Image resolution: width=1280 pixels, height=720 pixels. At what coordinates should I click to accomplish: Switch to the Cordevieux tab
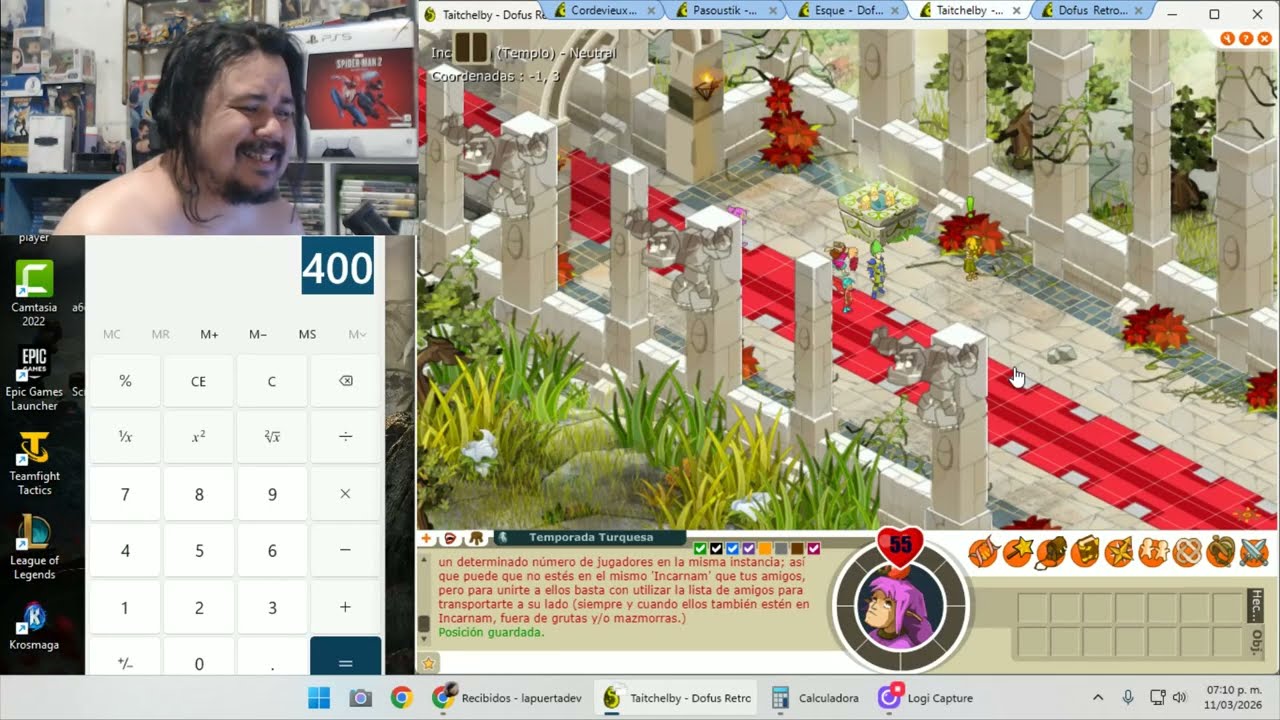coord(600,10)
